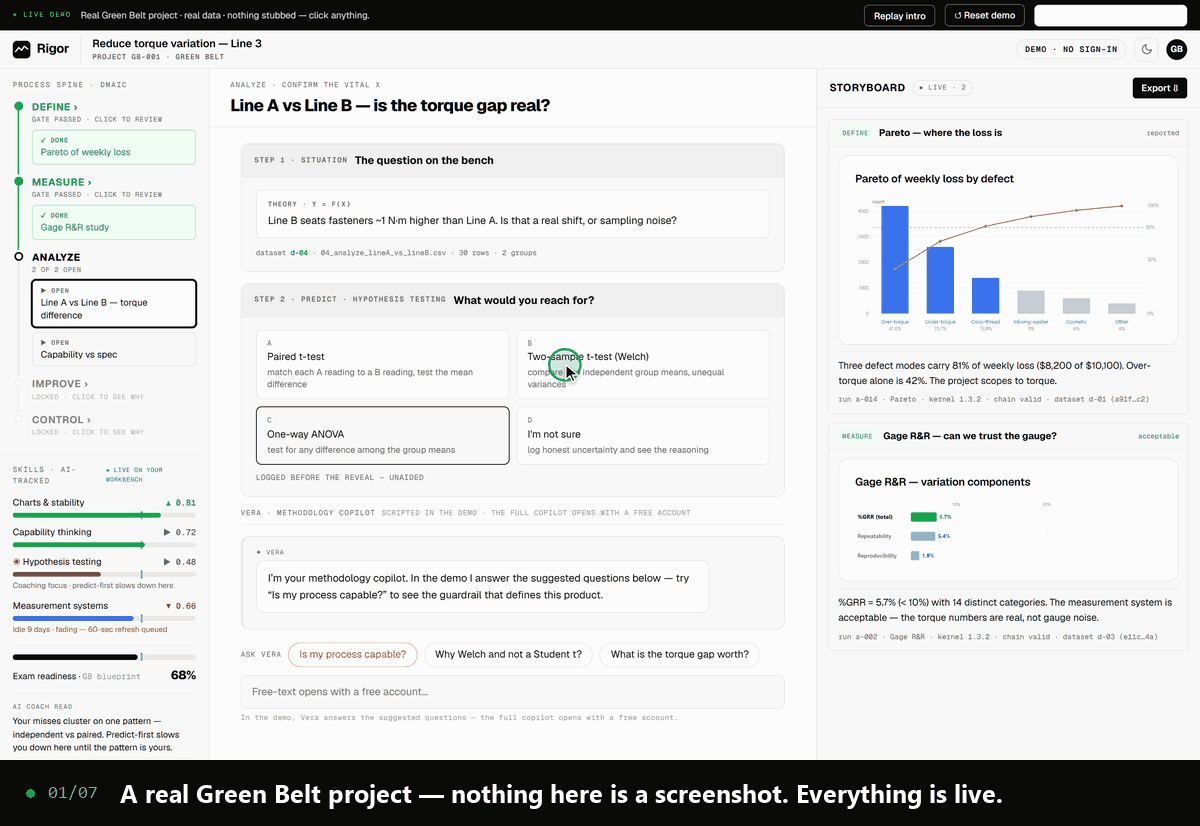Expand the MEASURE phase chevron
The width and height of the screenshot is (1200, 826).
click(88, 182)
